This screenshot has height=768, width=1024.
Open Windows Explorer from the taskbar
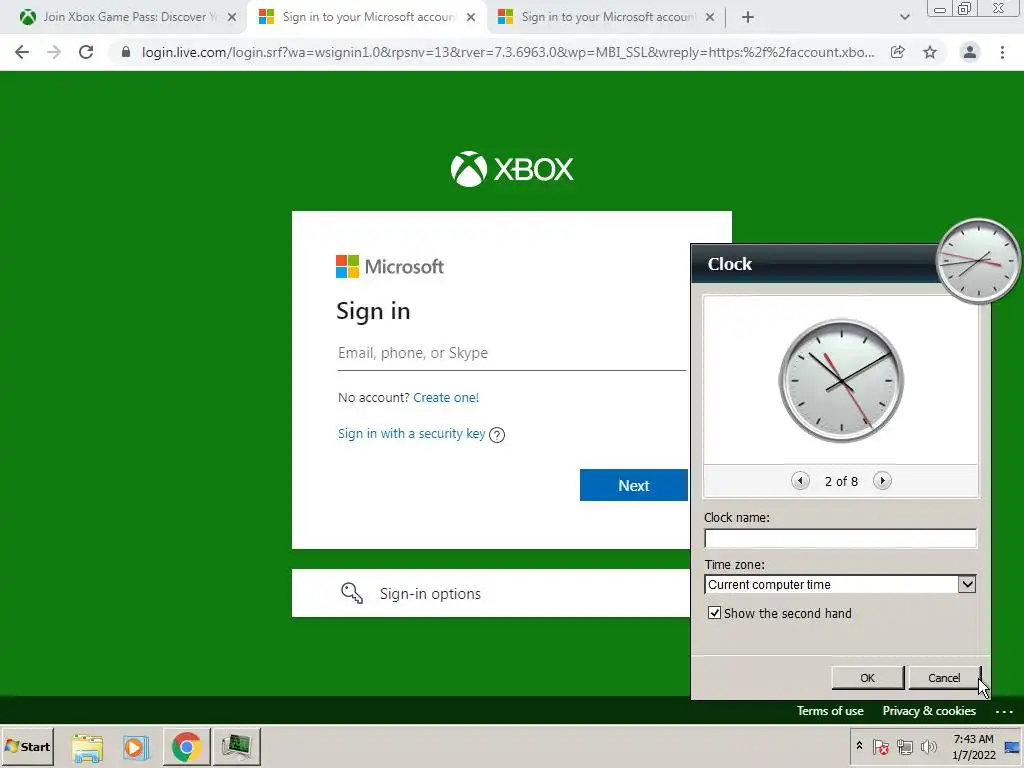[x=87, y=746]
